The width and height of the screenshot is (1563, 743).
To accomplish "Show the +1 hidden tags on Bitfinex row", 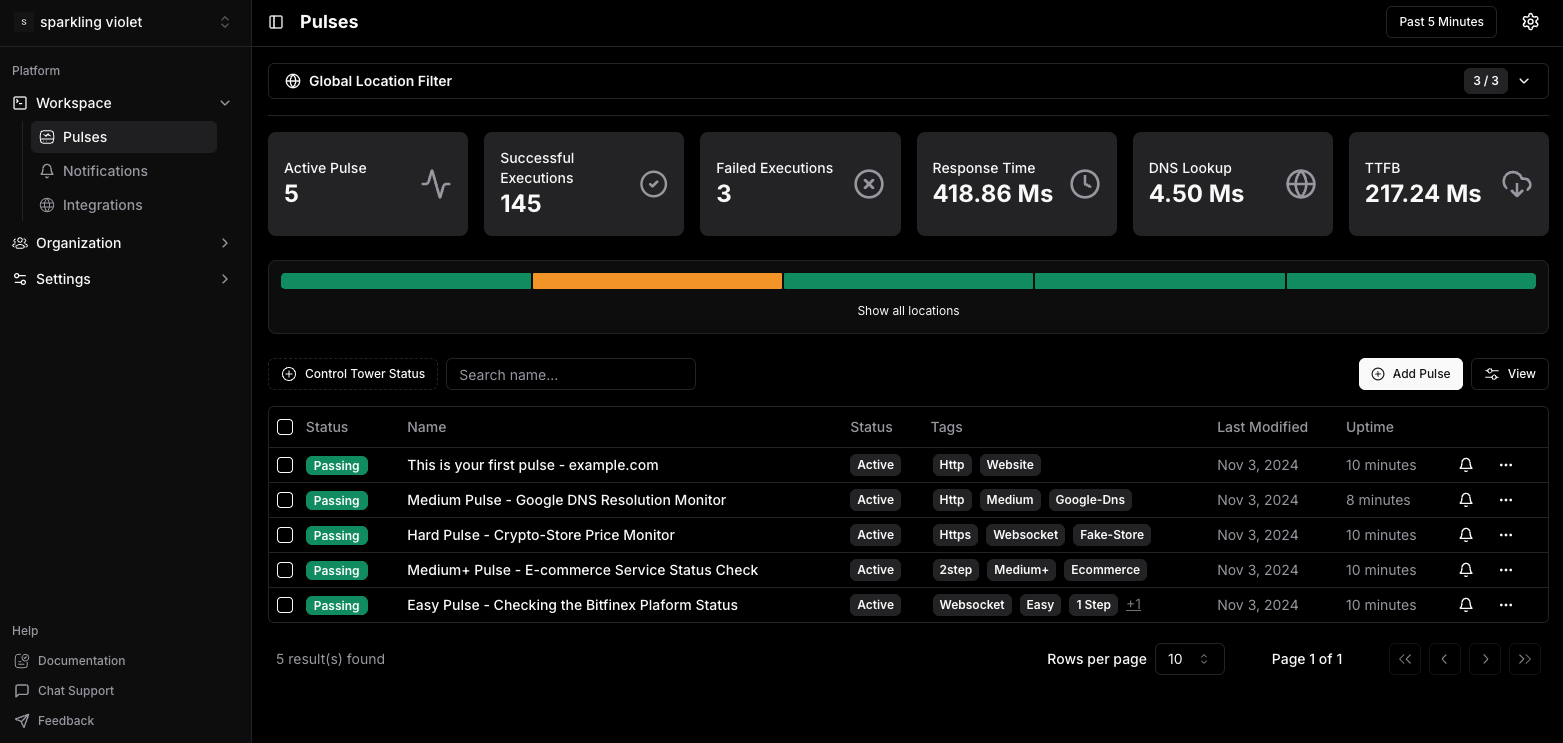I will pos(1133,605).
